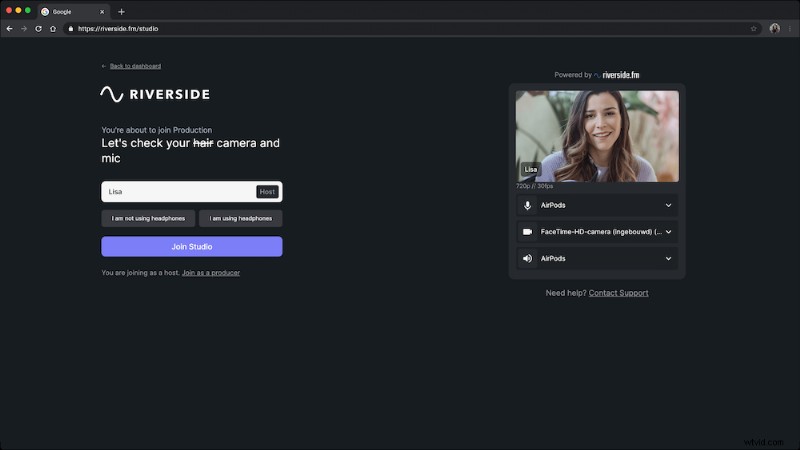Select "I am not using headphones"
The height and width of the screenshot is (450, 800).
[x=147, y=218]
